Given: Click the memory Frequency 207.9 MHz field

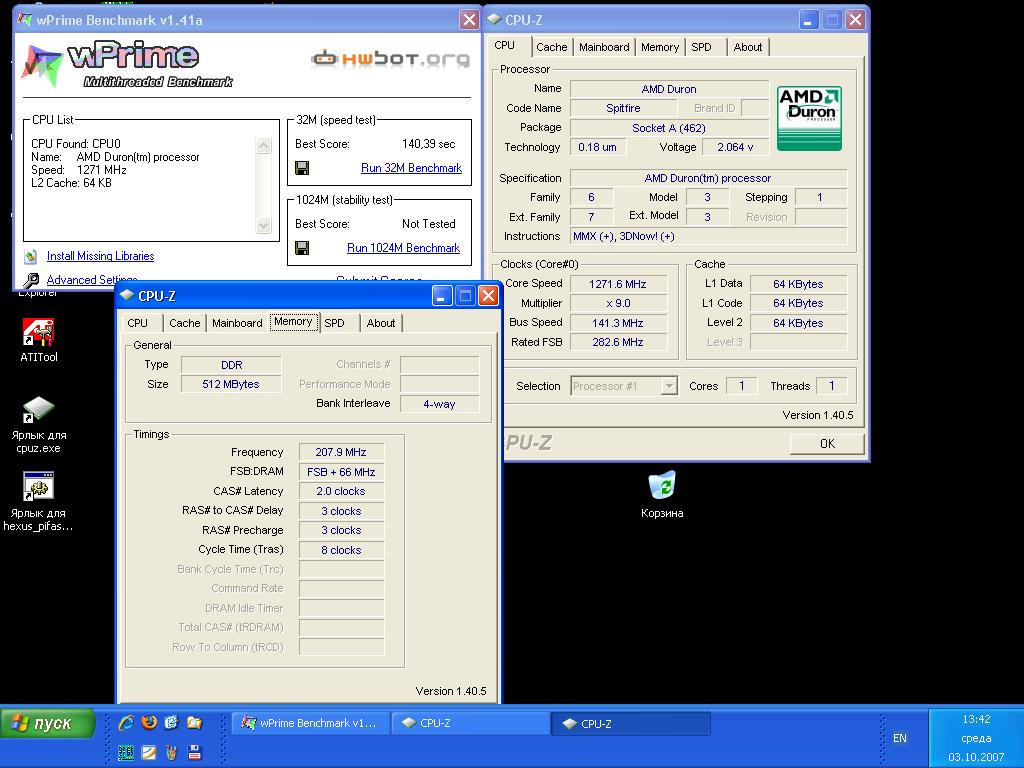Looking at the screenshot, I should click(x=341, y=452).
